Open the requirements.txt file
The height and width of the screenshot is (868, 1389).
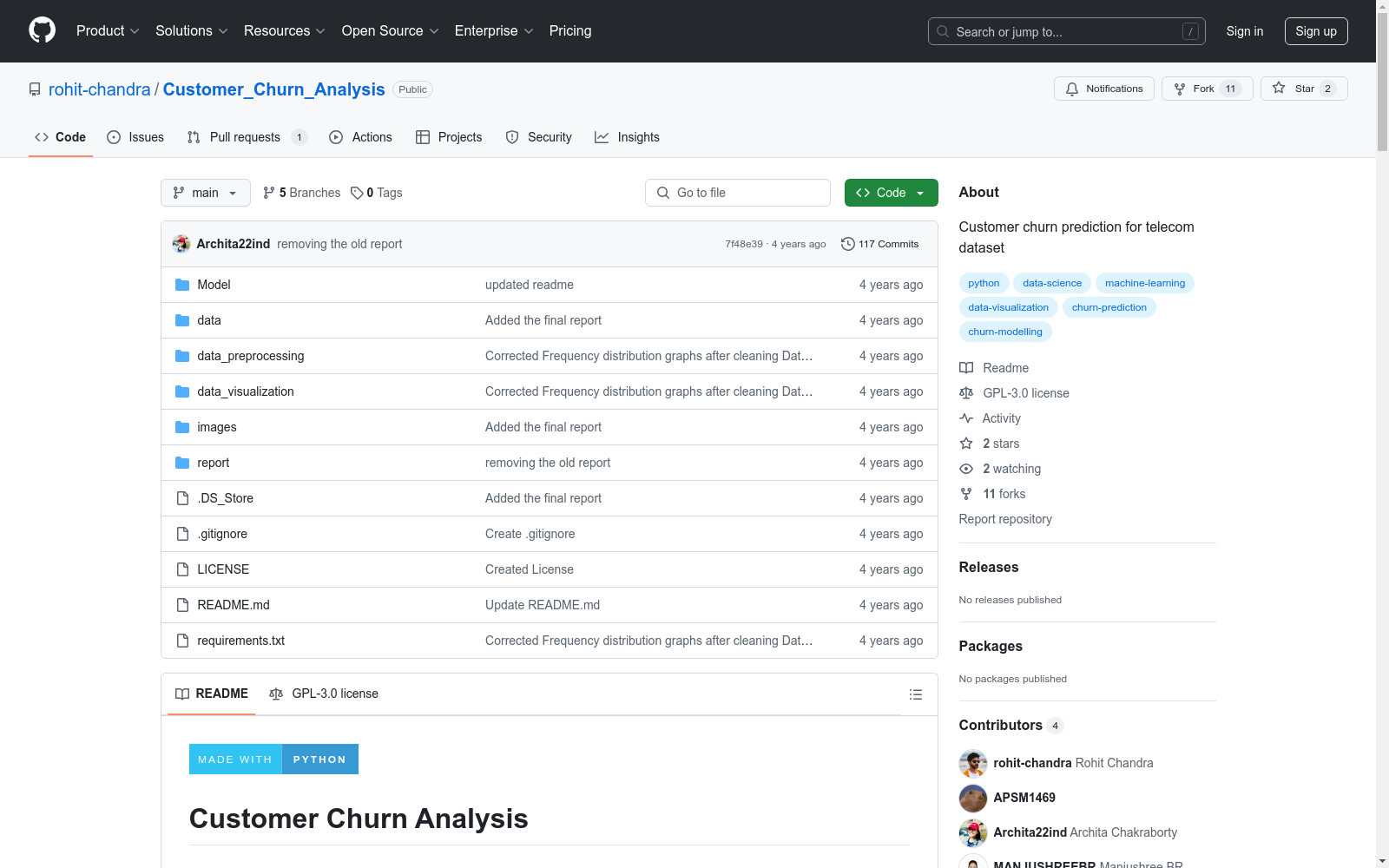240,641
